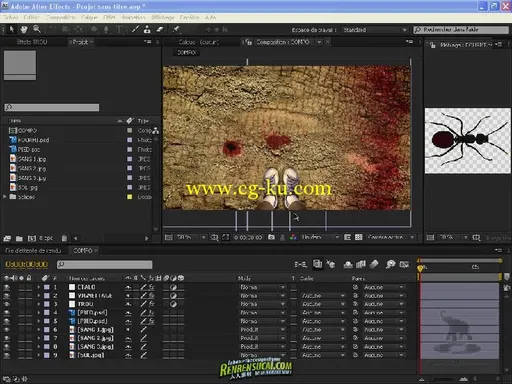Image resolution: width=512 pixels, height=384 pixels.
Task: Select the Eraser tool
Action: point(160,29)
